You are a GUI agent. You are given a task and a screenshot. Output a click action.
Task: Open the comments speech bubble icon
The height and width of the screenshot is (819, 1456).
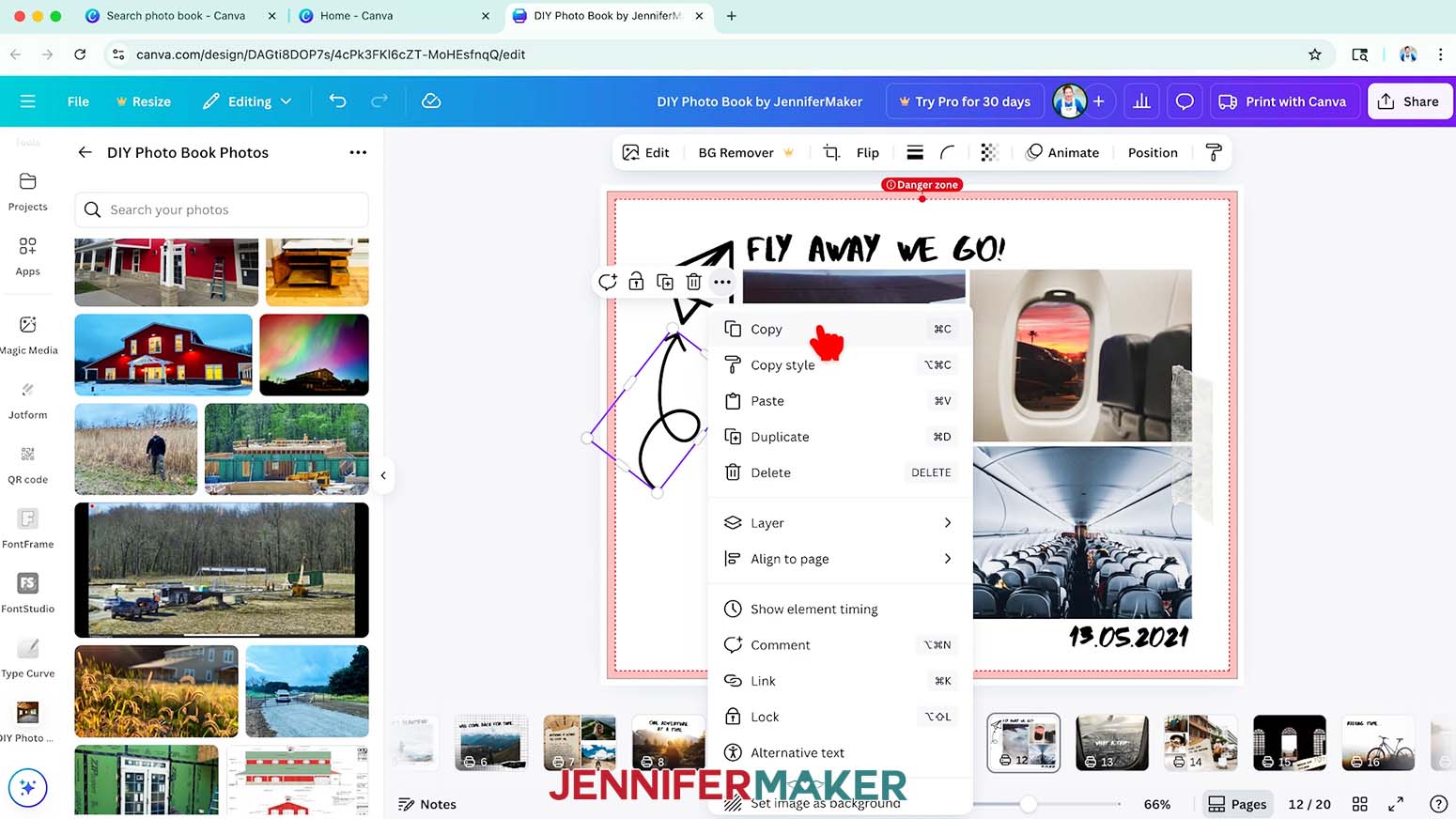[1185, 101]
